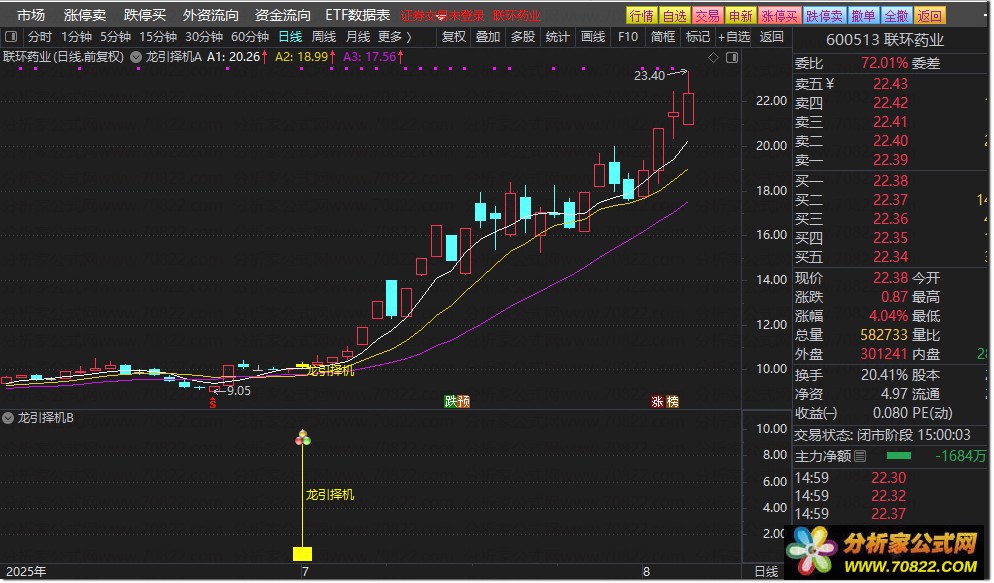Switch to 分时 chart view
Viewport: 994px width, 583px height.
(x=39, y=37)
